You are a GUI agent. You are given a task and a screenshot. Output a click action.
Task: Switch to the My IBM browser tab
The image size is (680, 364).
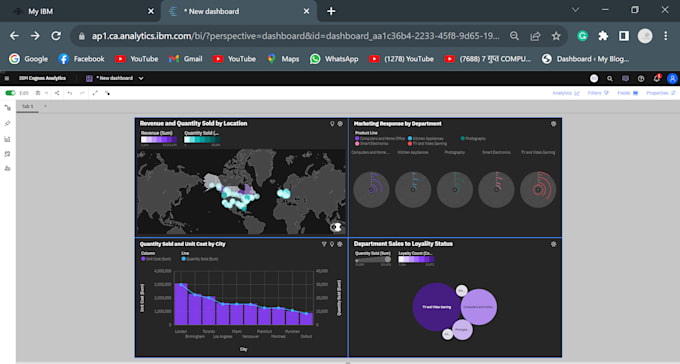coord(81,11)
